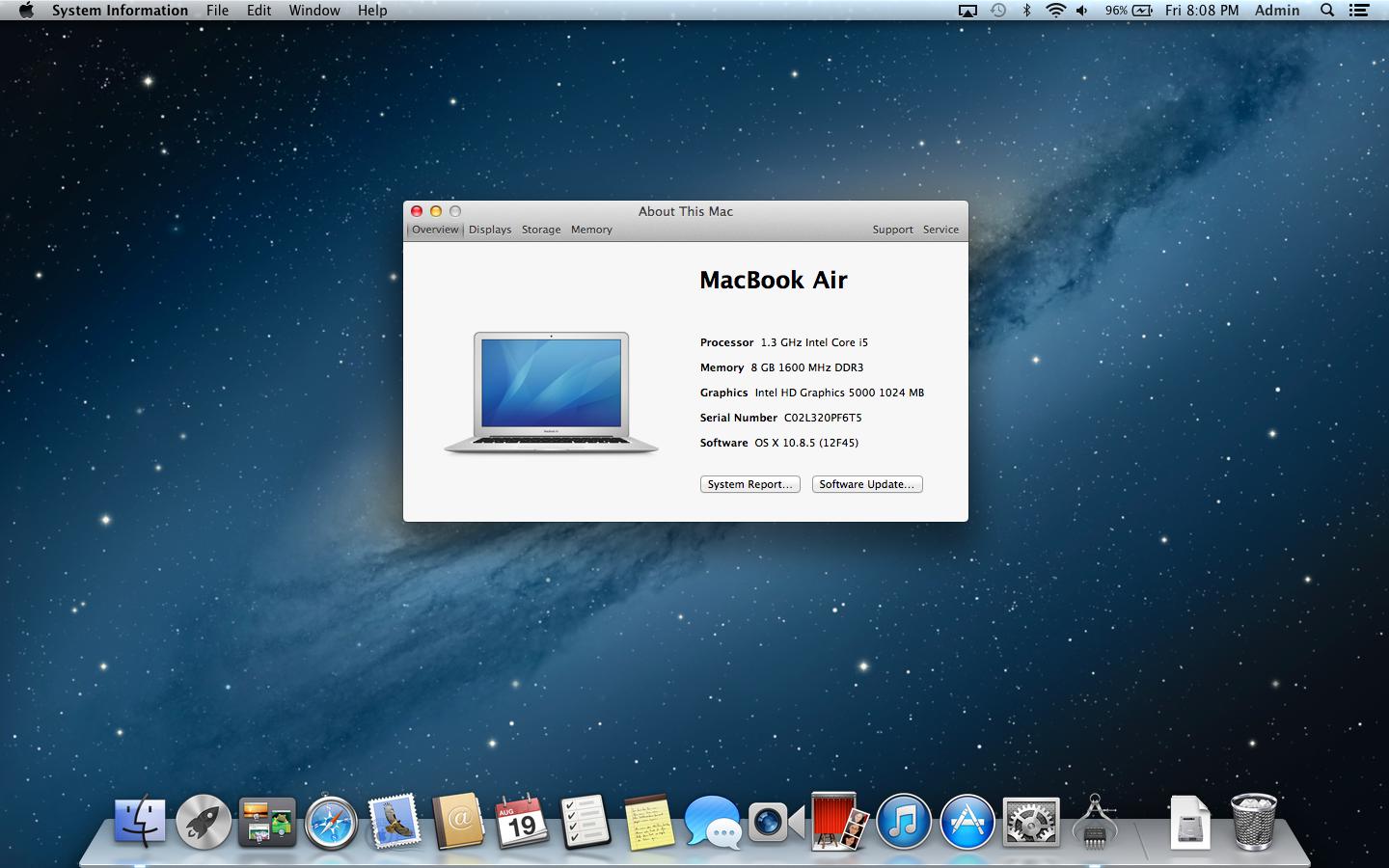Select the Overview tab
Viewport: 1389px width, 868px height.
(435, 230)
